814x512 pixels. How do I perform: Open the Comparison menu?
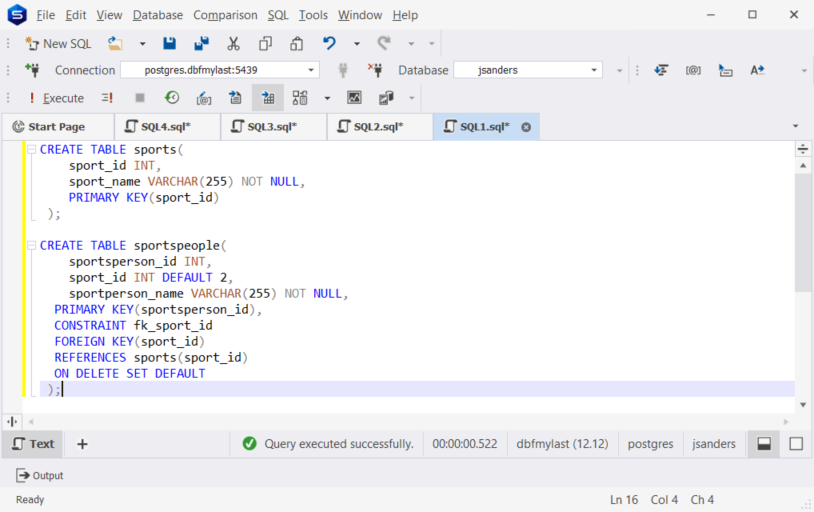[x=225, y=15]
